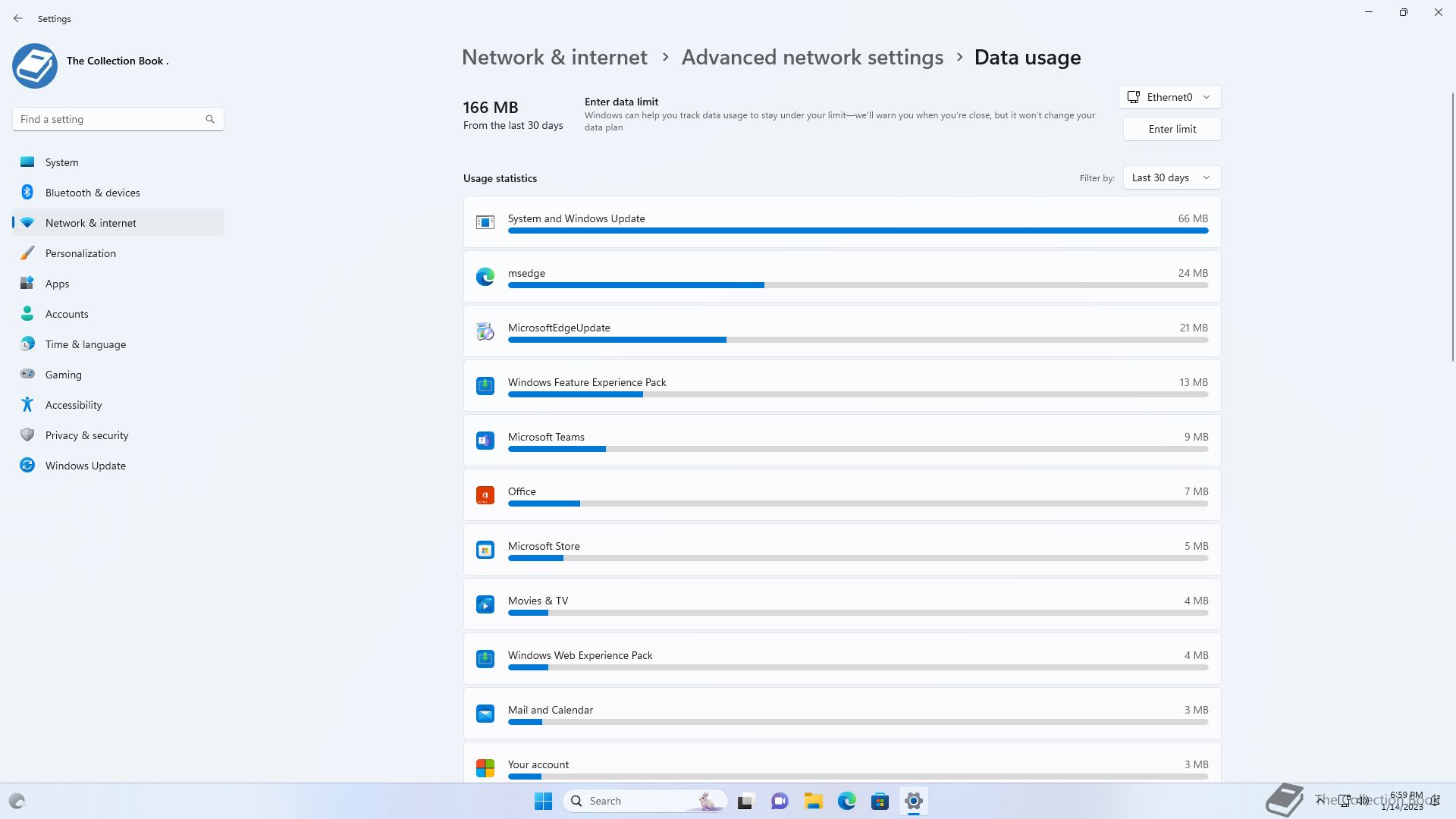Select Personalization in the sidebar
The width and height of the screenshot is (1456, 819).
pyautogui.click(x=118, y=253)
